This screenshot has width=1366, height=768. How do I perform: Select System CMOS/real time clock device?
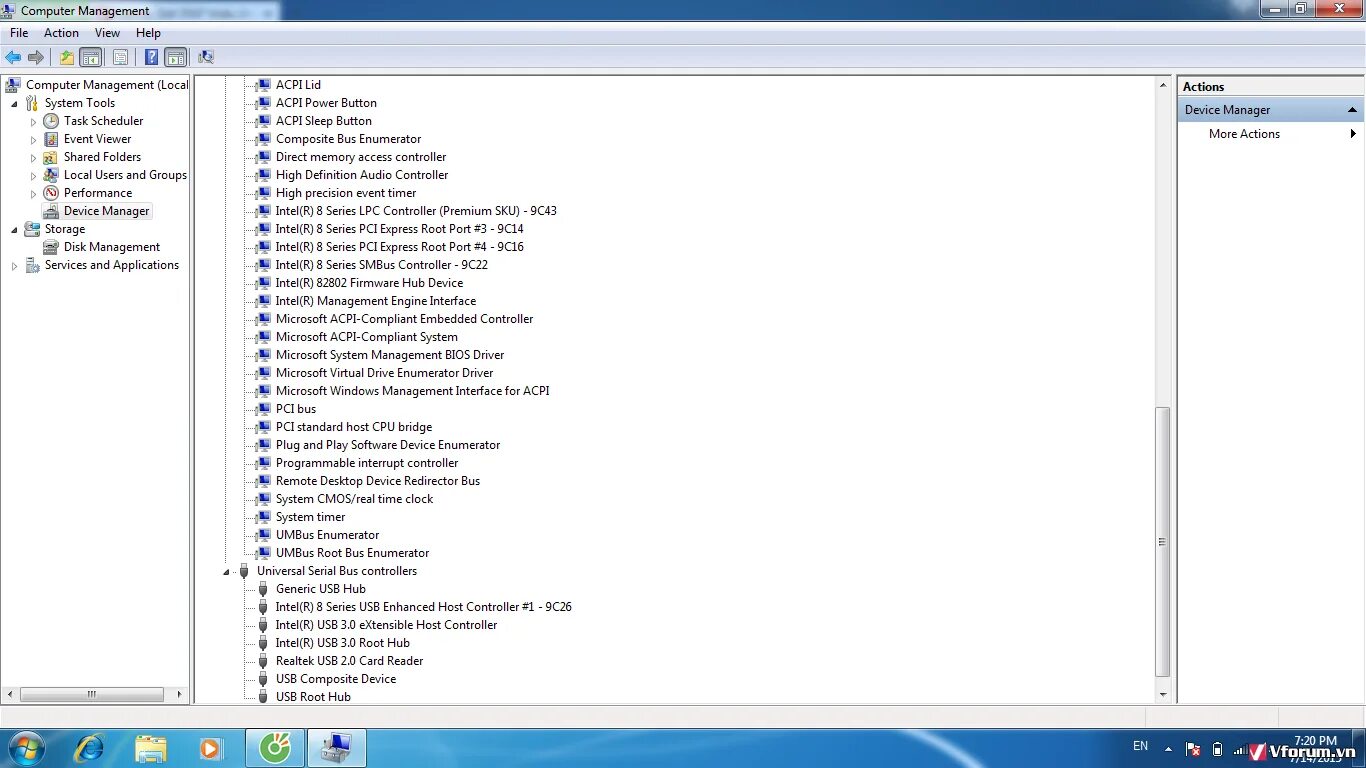355,499
